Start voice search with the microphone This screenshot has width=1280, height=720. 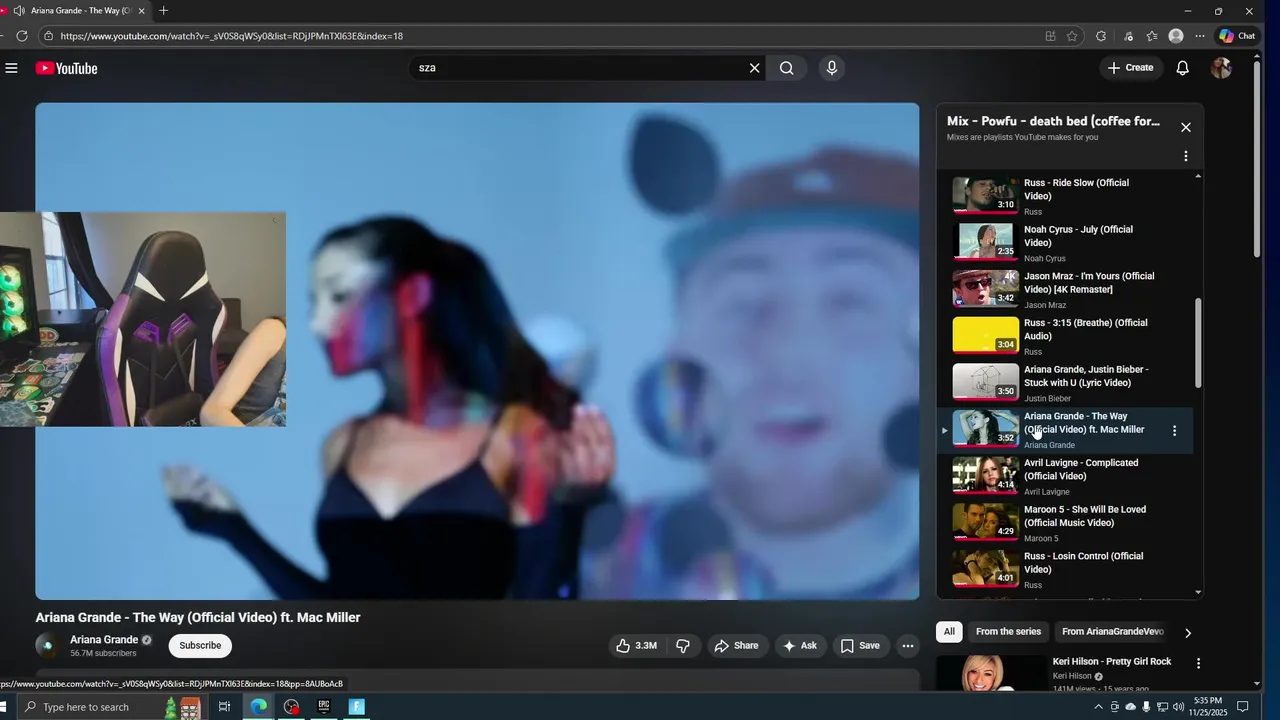point(831,68)
